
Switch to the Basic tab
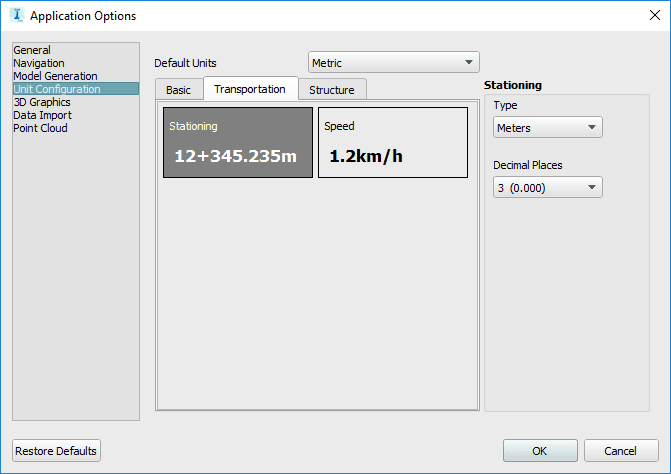(178, 90)
